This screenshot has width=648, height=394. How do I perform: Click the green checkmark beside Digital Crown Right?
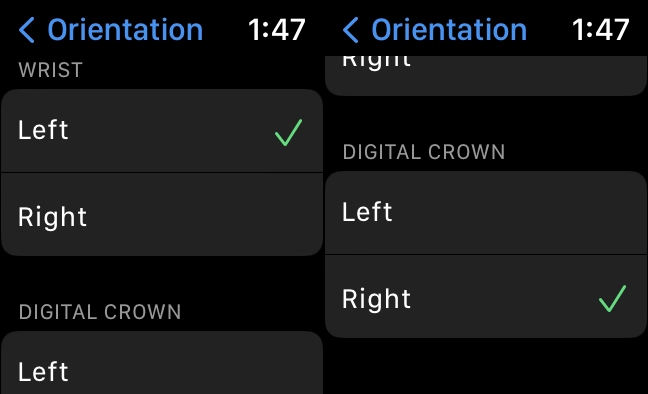[612, 298]
